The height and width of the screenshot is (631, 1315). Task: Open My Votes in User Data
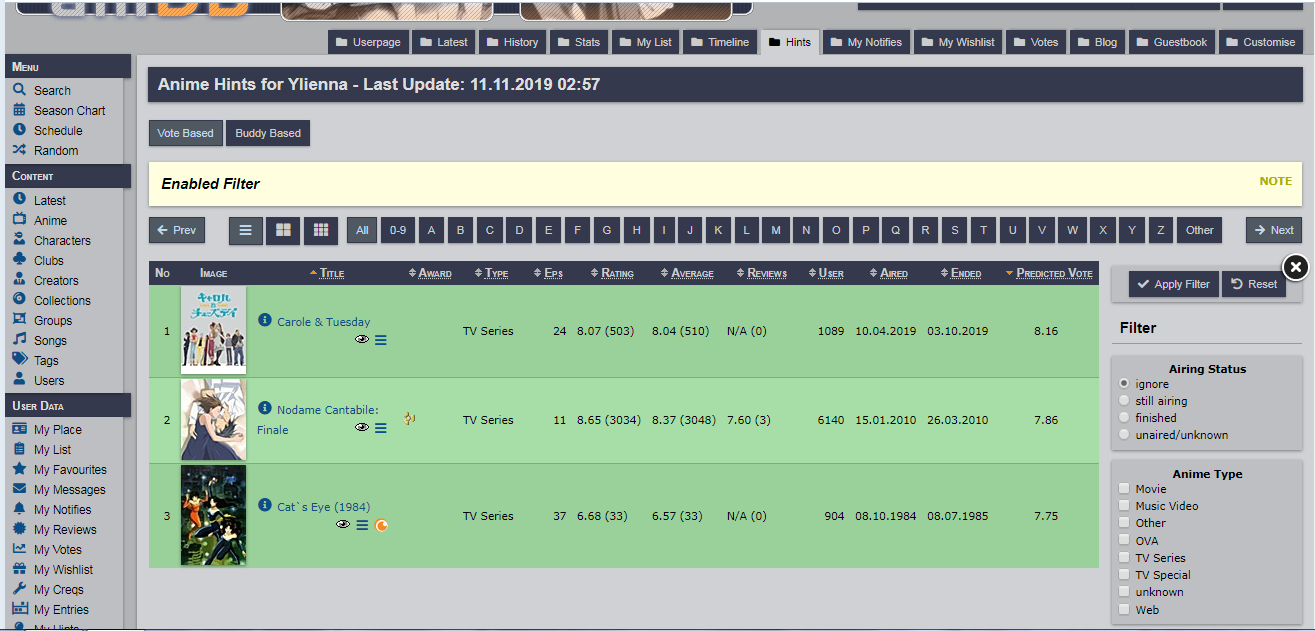coord(58,549)
